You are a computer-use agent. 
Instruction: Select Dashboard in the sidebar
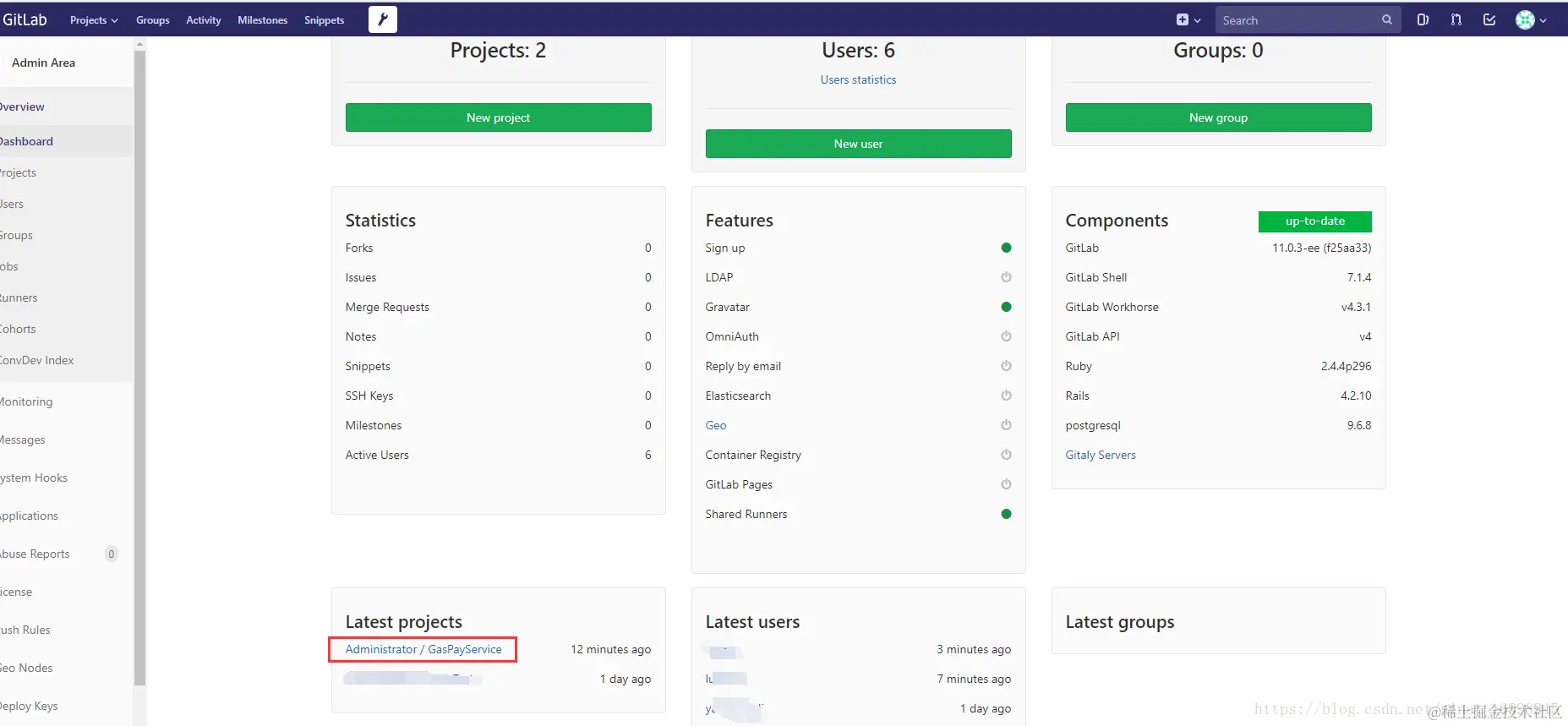(x=67, y=141)
